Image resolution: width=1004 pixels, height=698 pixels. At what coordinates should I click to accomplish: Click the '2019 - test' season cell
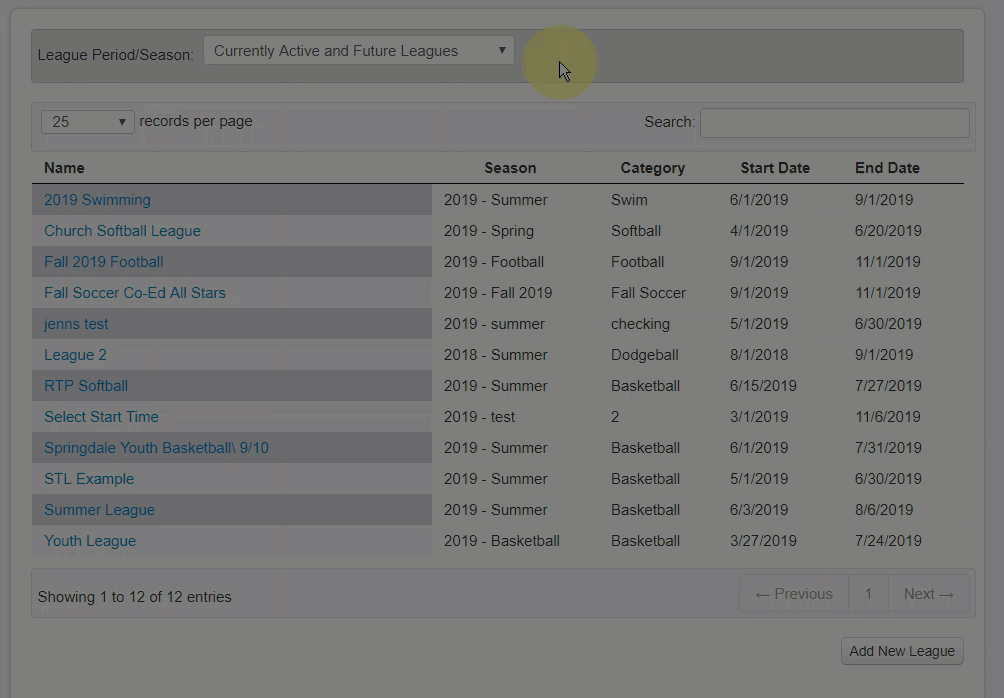(479, 417)
